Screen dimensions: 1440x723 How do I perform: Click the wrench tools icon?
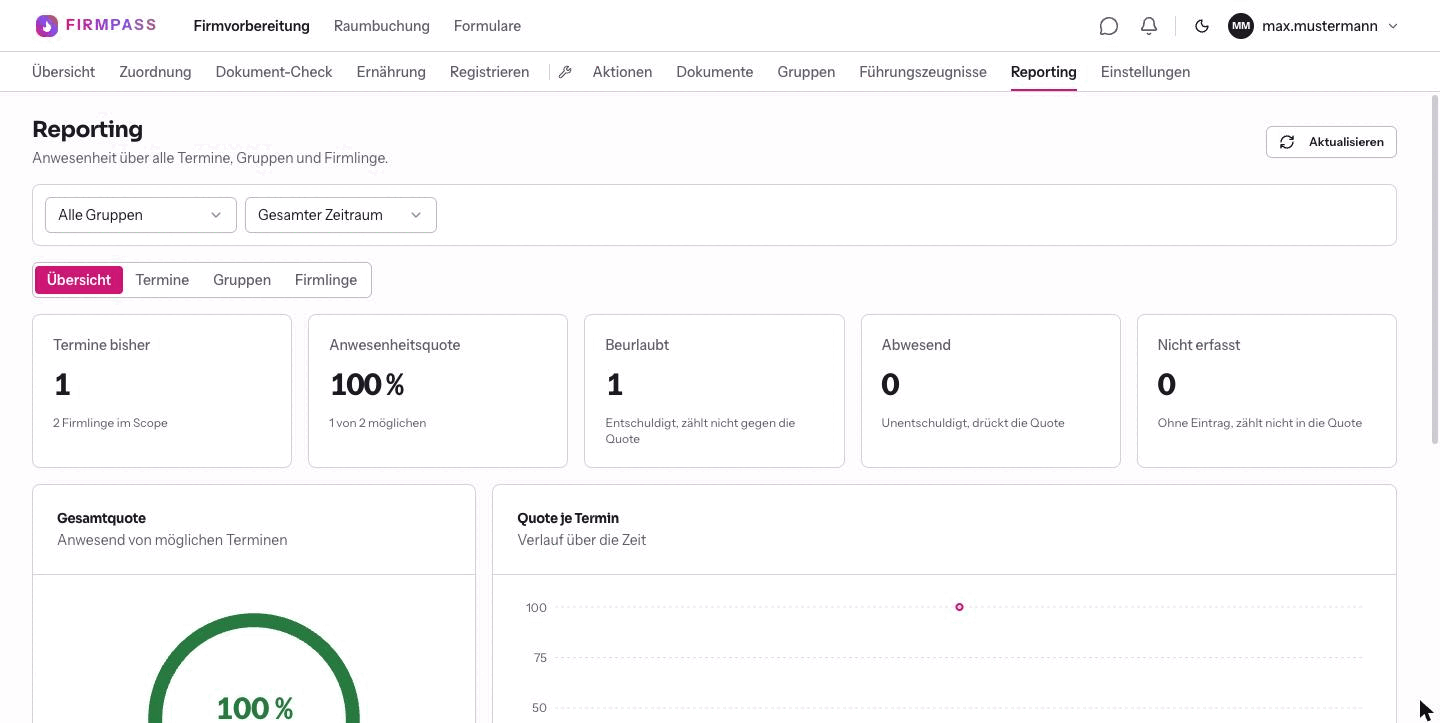[x=565, y=72]
